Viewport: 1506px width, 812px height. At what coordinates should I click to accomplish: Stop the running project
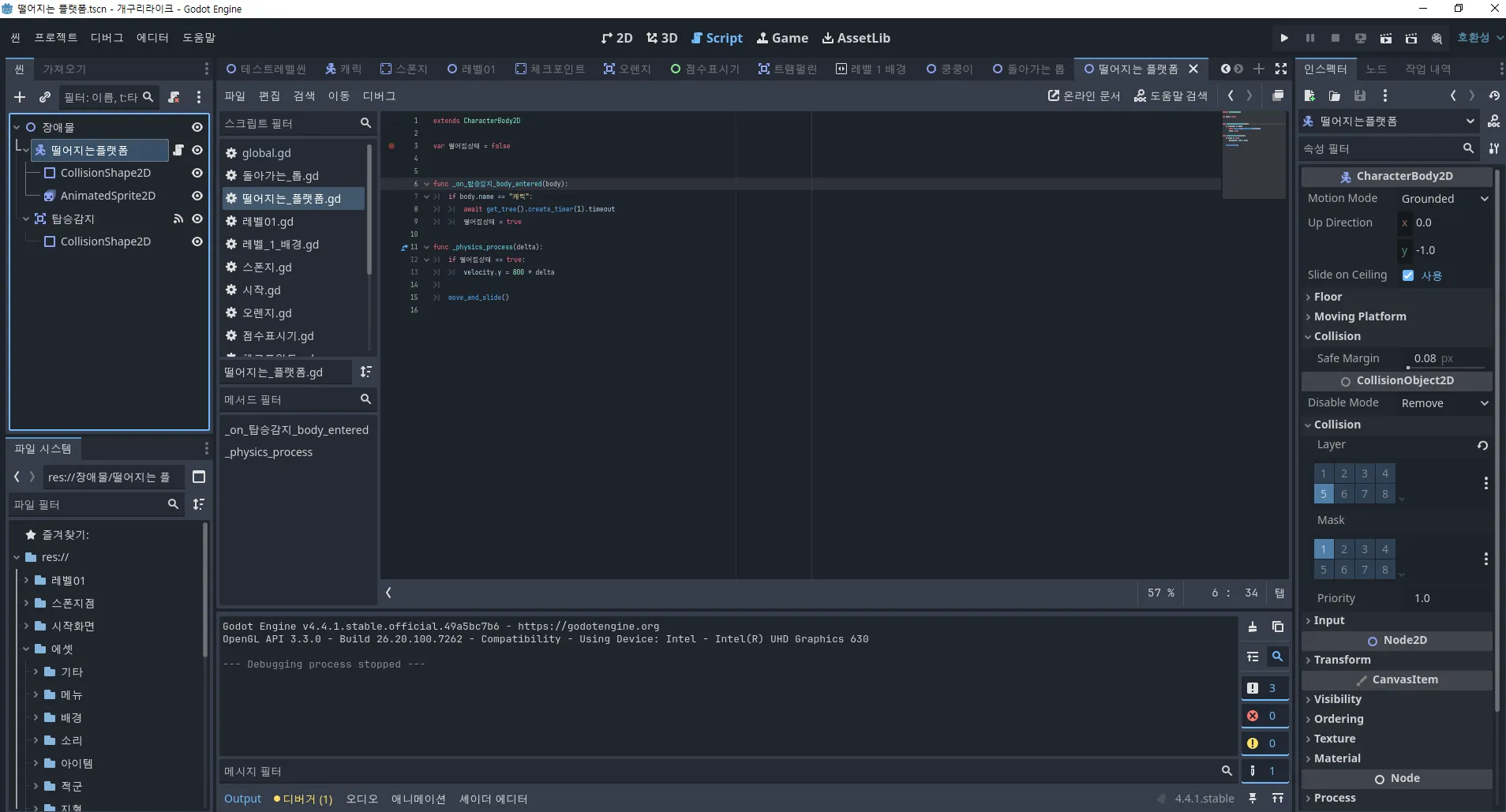pos(1335,38)
